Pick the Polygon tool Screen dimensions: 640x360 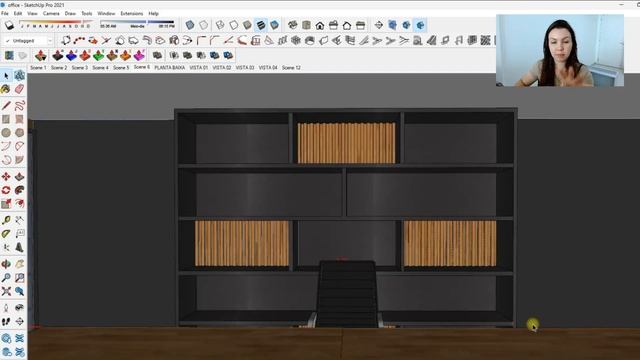tap(19, 133)
